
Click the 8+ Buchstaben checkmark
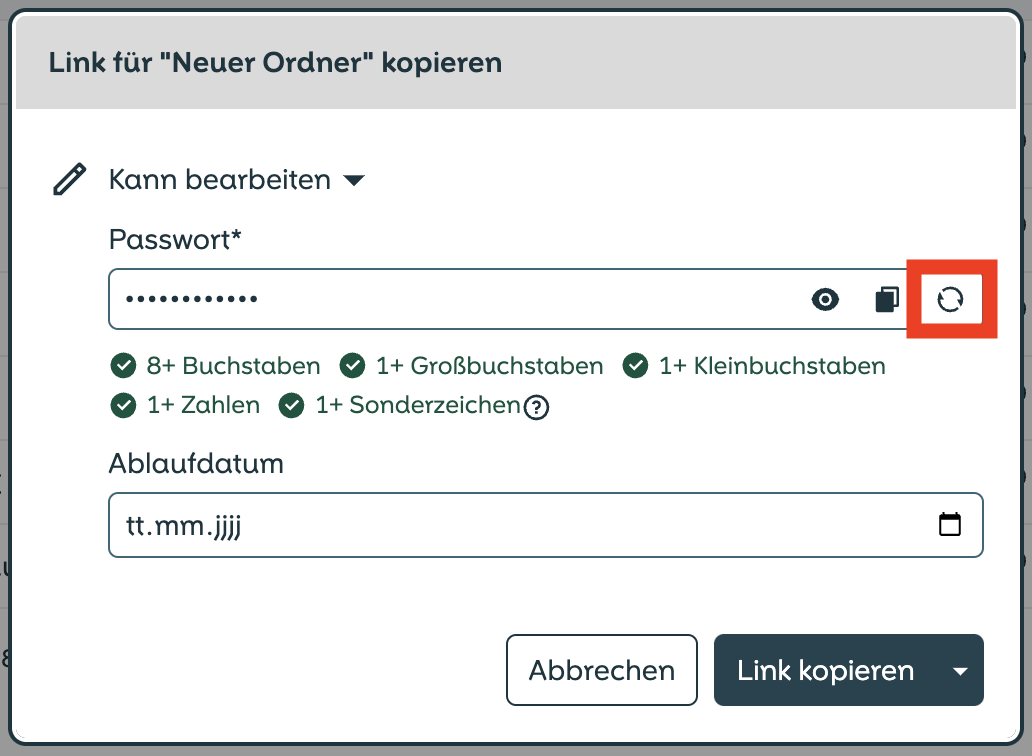click(123, 365)
